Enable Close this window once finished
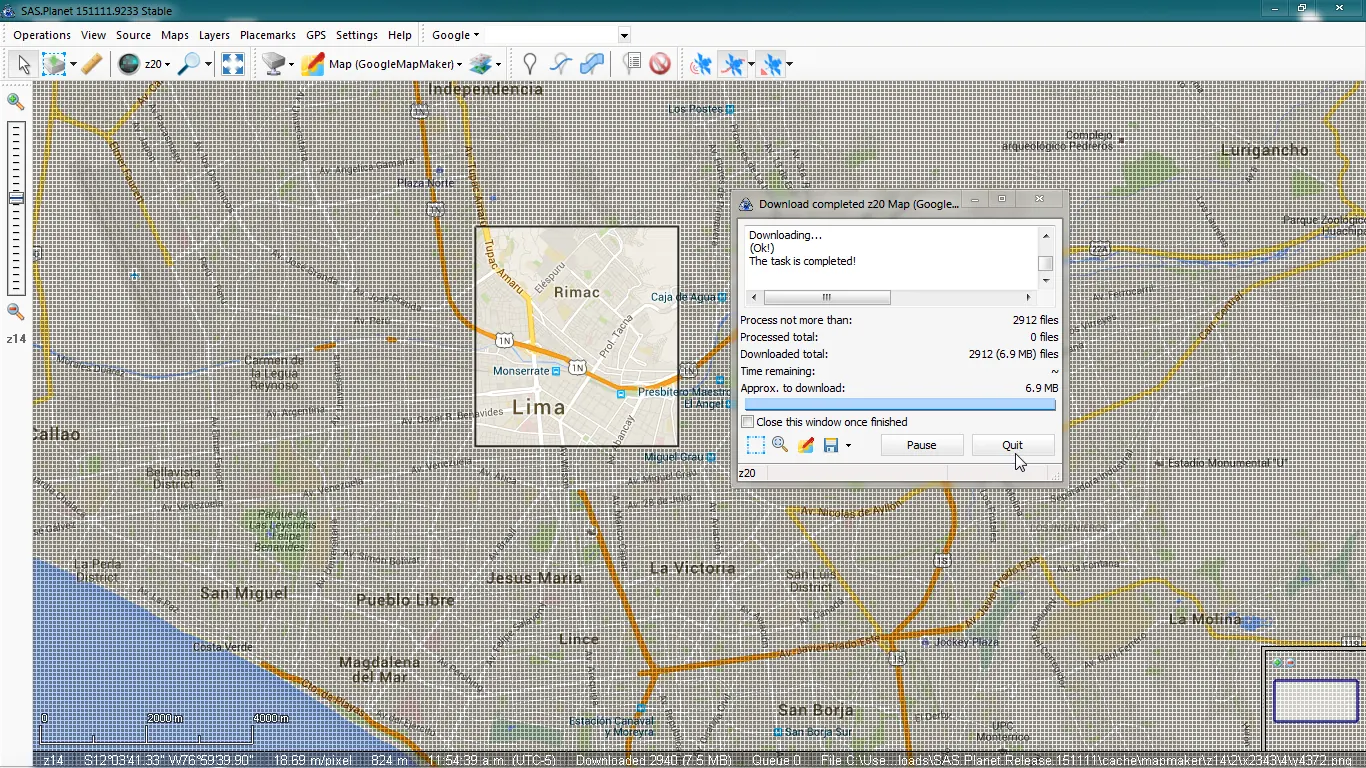The height and width of the screenshot is (768, 1366). pyautogui.click(x=748, y=422)
